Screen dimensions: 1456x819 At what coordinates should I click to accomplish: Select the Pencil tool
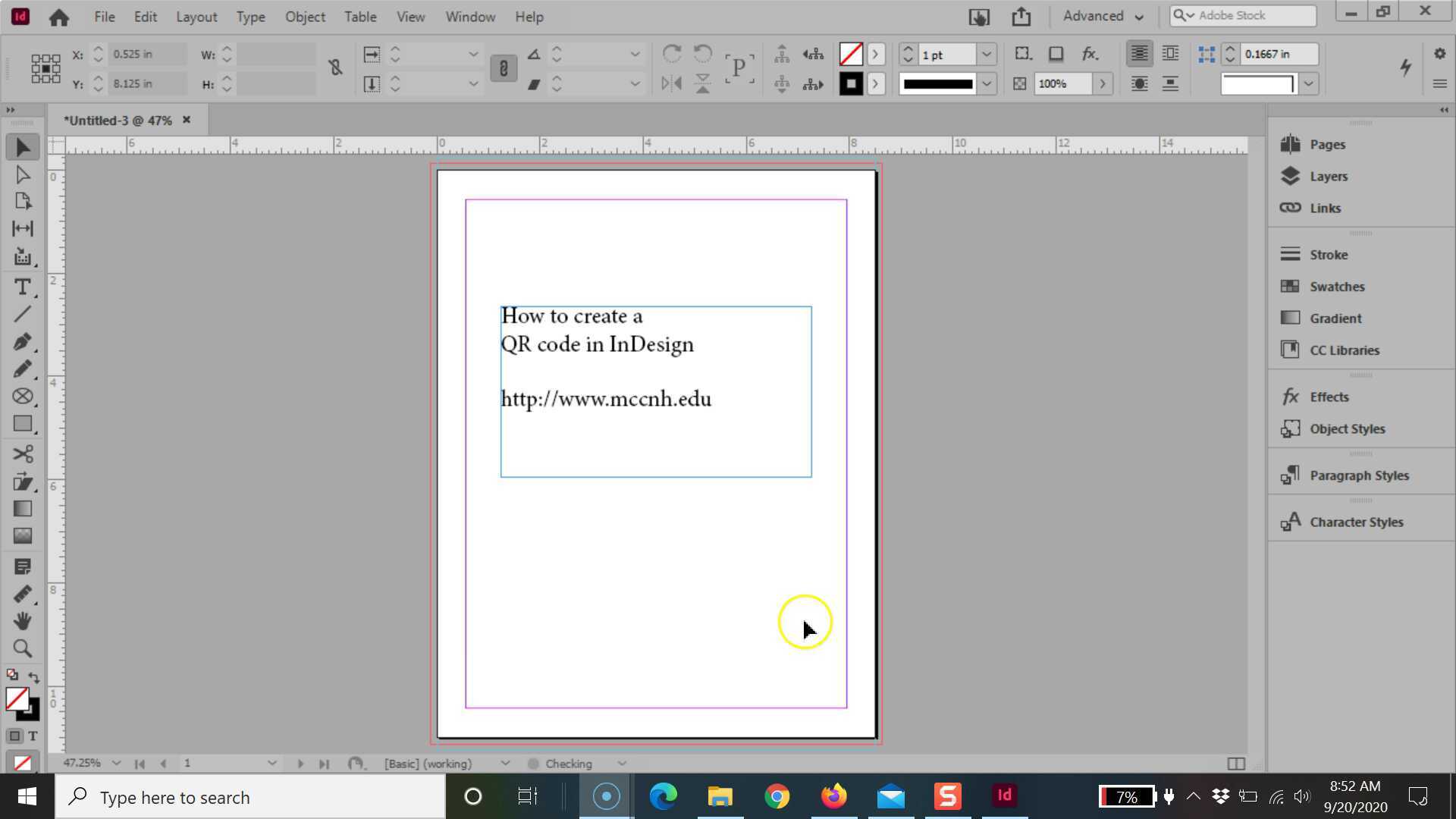point(22,369)
